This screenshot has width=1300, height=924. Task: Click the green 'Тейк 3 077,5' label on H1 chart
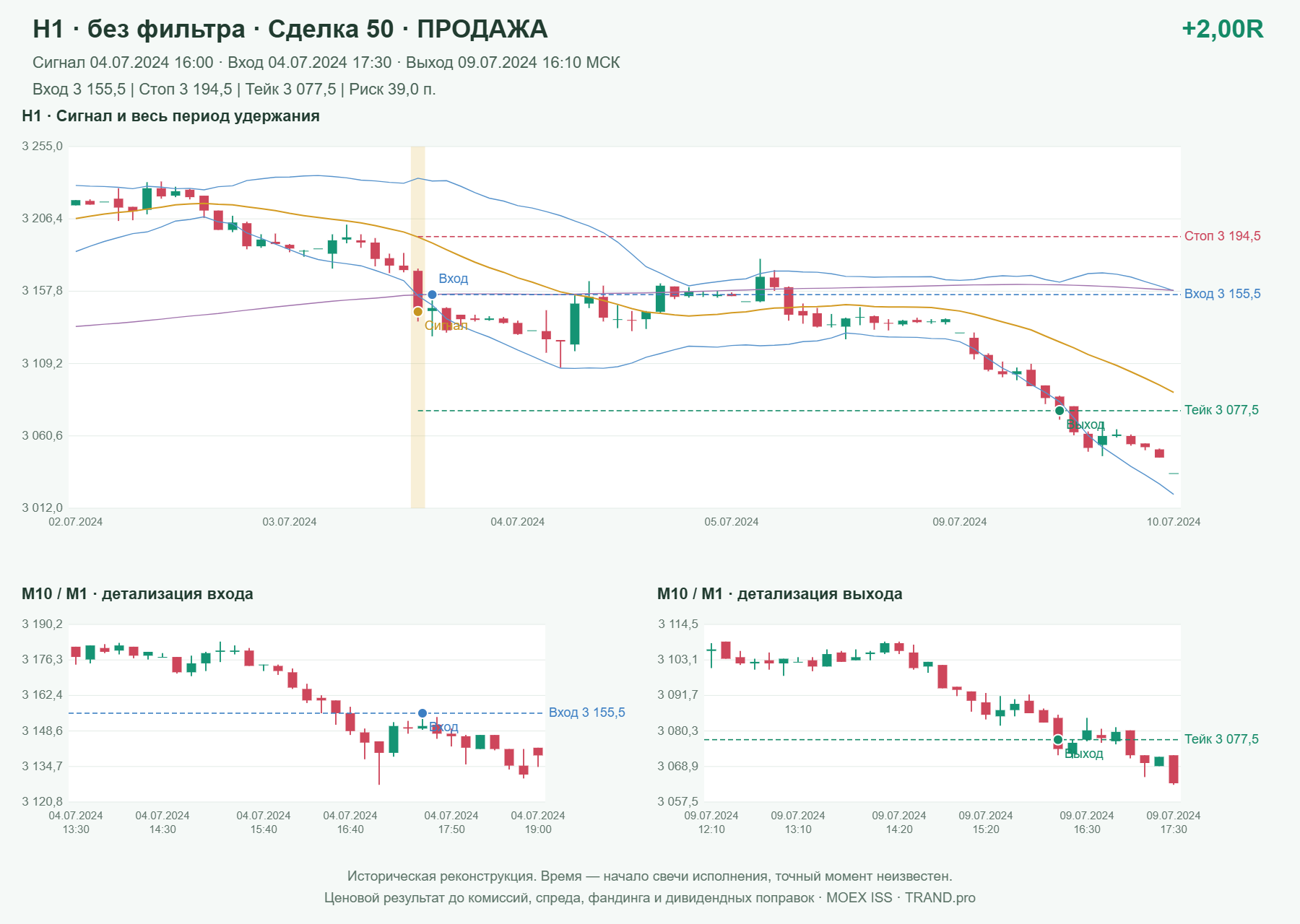(1221, 410)
